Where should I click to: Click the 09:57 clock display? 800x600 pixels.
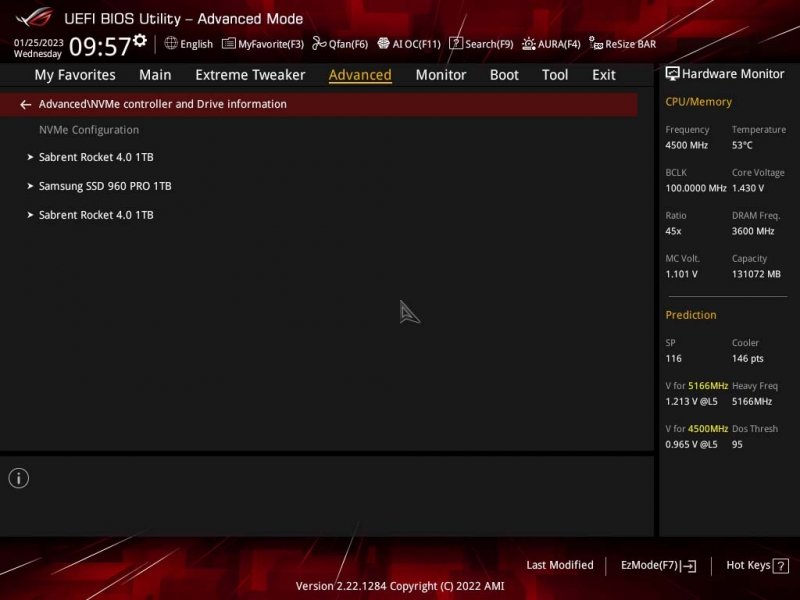pos(99,46)
